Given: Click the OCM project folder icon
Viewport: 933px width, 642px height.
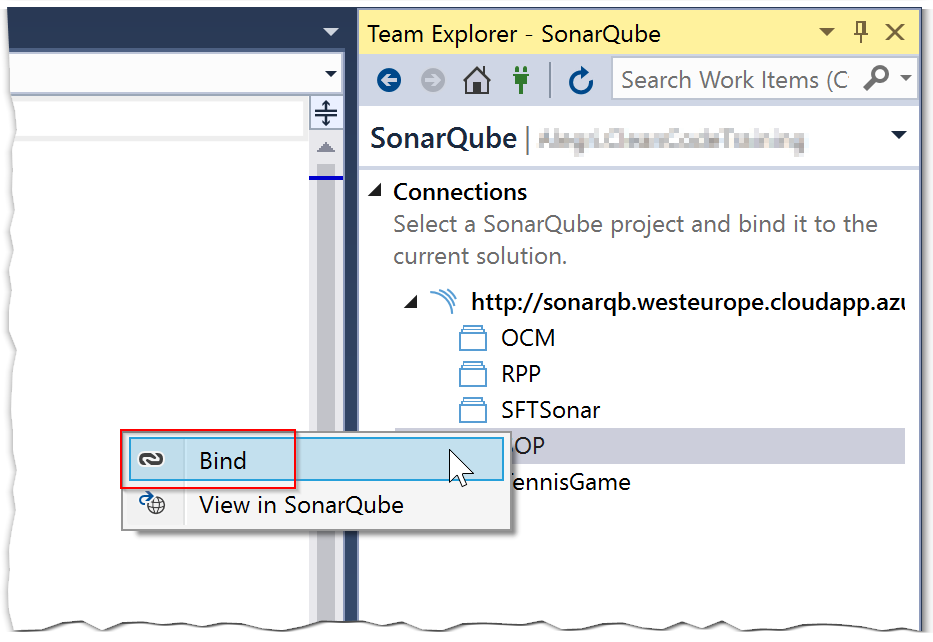Looking at the screenshot, I should (x=472, y=339).
